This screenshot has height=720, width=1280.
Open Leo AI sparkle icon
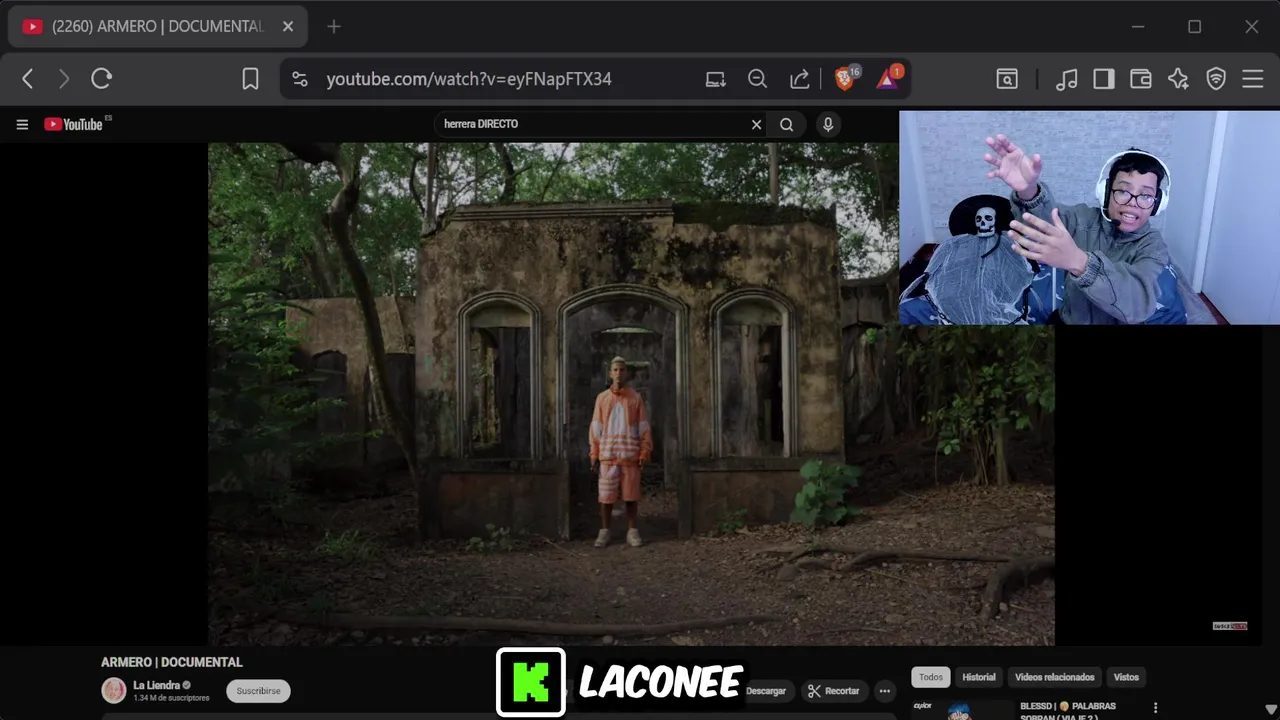(1178, 79)
